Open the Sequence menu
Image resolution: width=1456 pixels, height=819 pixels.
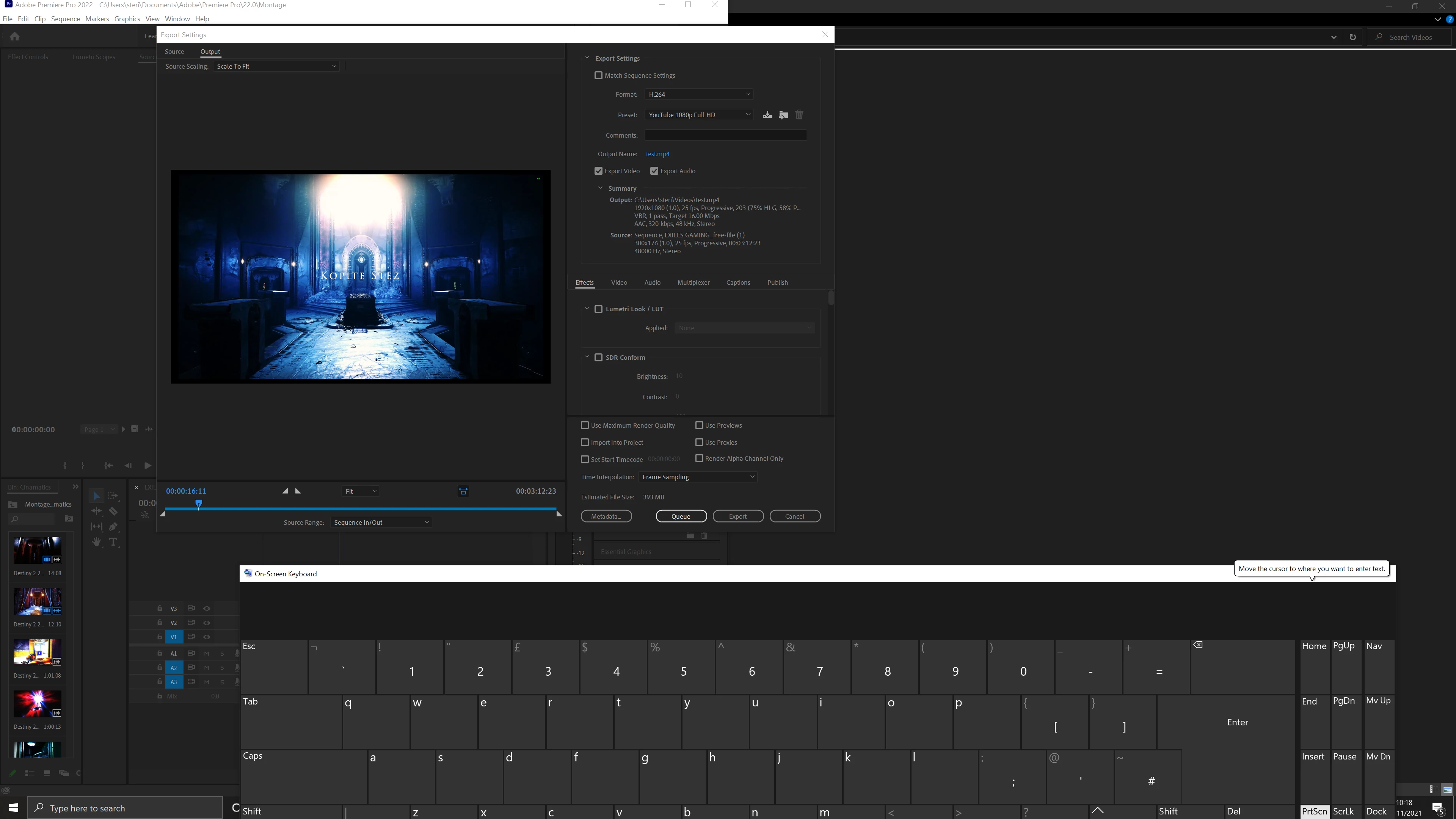point(65,19)
